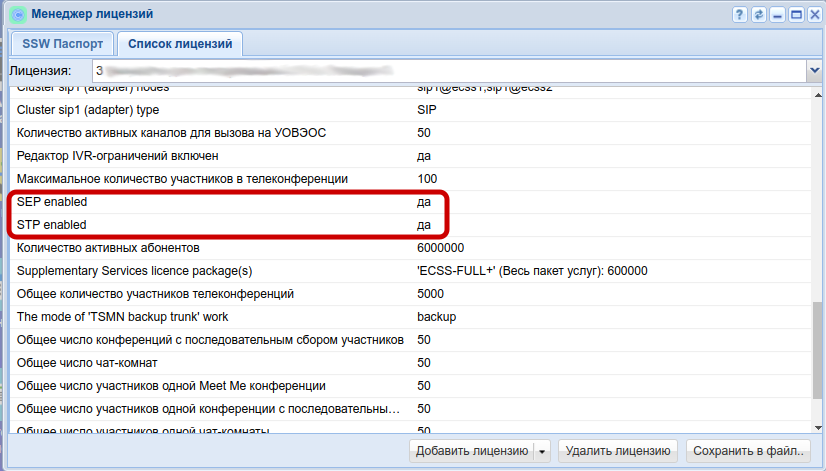This screenshot has width=826, height=471.
Task: Select the Список лицензий tab
Action: 180,44
